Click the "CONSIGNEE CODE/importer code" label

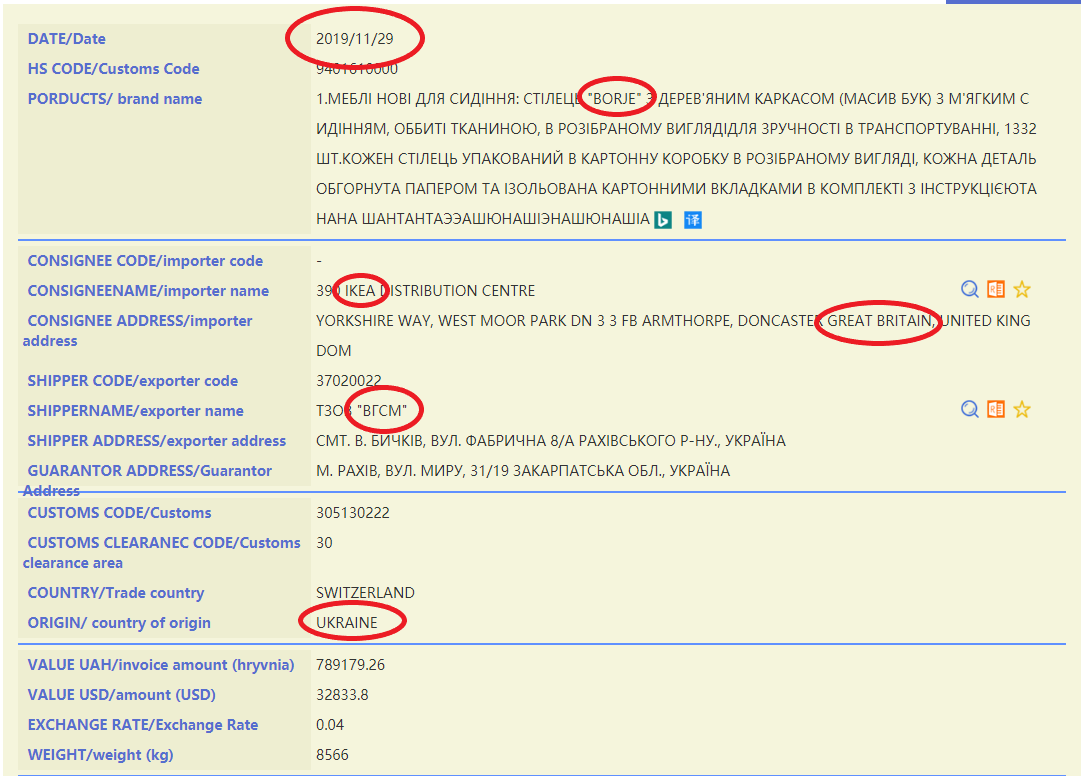click(x=145, y=261)
